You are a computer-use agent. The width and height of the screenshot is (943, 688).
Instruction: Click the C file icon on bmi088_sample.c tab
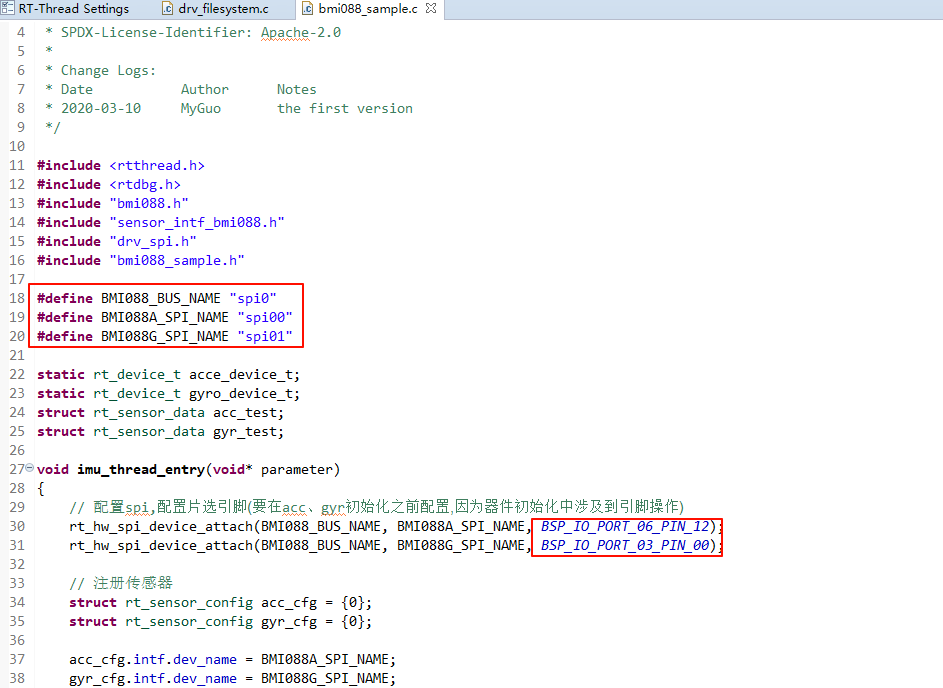tap(308, 9)
